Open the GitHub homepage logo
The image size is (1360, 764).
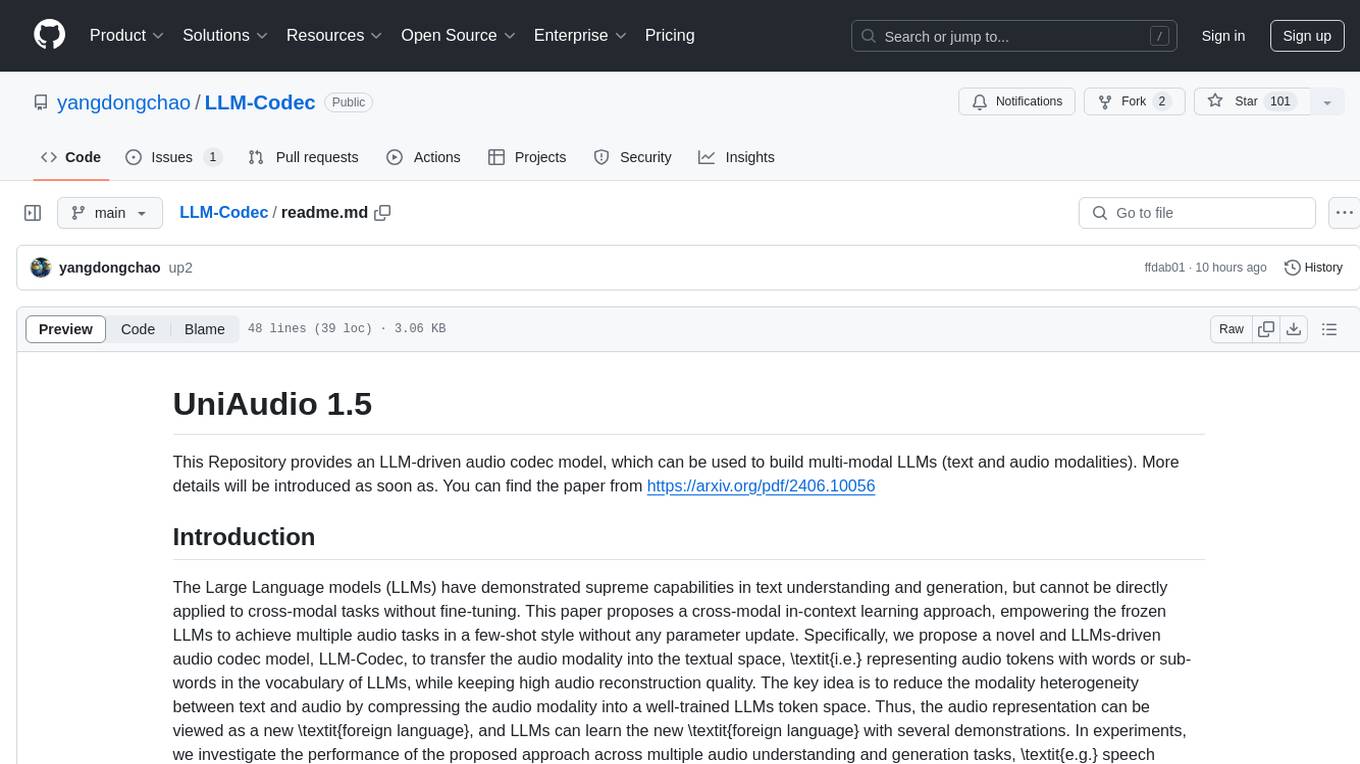[49, 35]
